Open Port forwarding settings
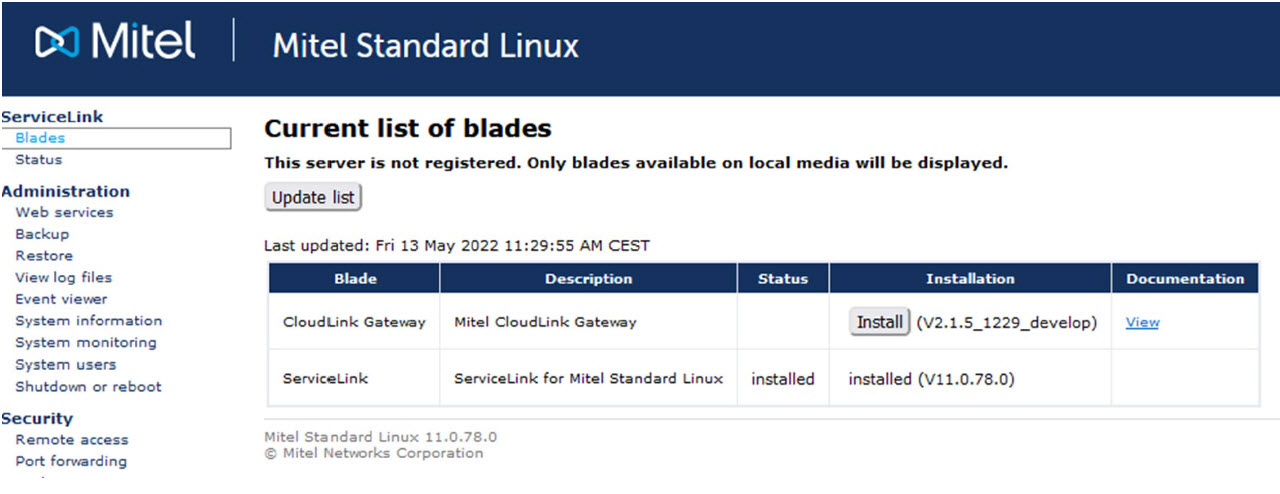The width and height of the screenshot is (1280, 494). (x=71, y=462)
